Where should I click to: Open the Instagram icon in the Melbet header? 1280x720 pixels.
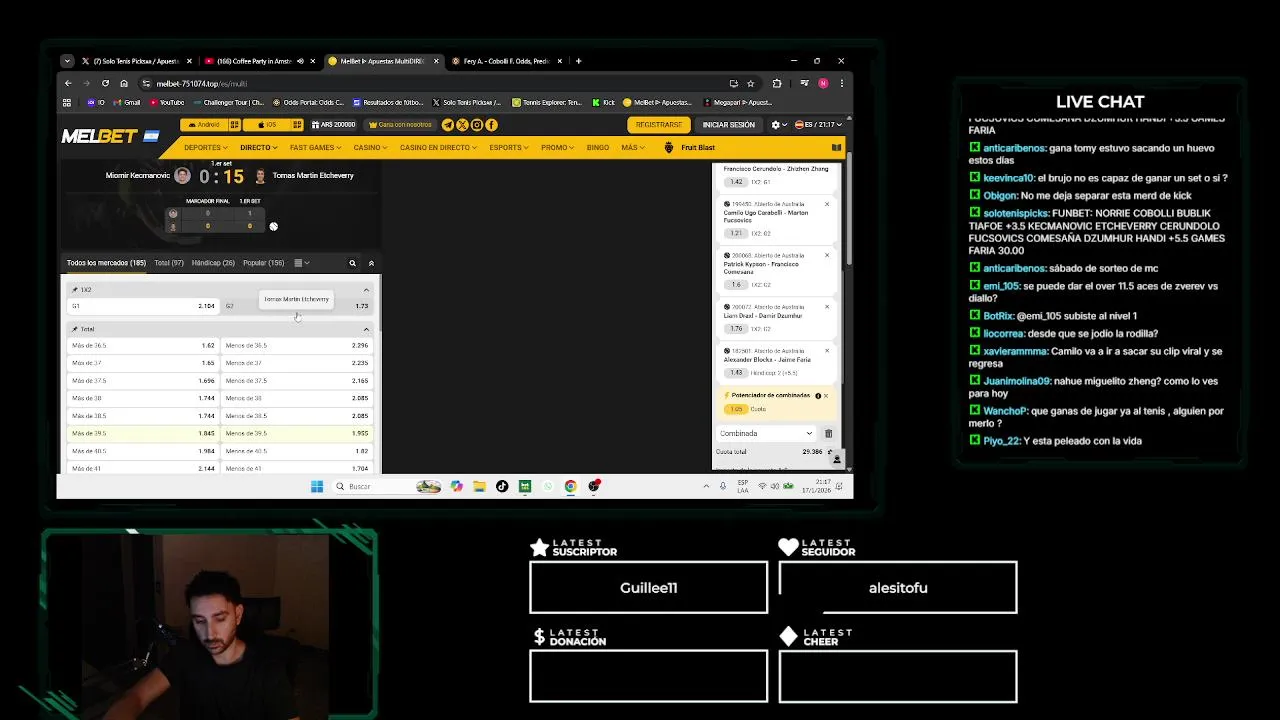[477, 125]
